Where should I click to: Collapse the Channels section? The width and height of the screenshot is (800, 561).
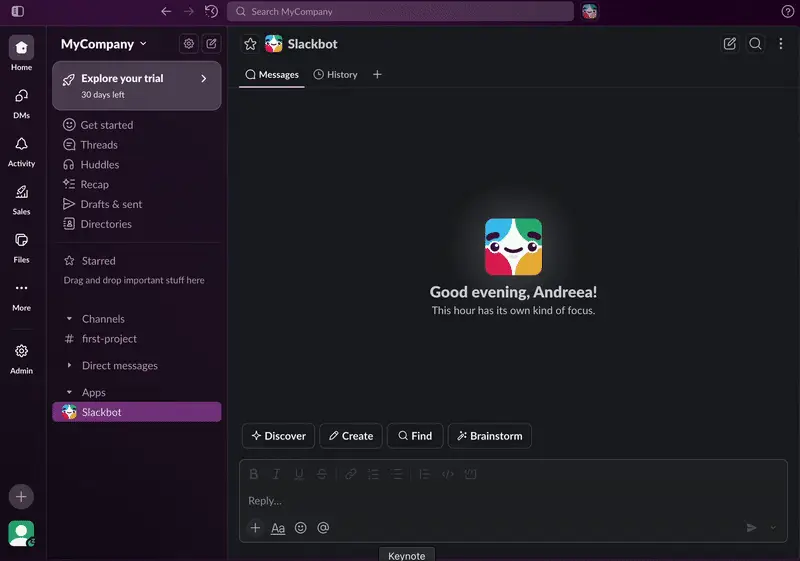(69, 319)
